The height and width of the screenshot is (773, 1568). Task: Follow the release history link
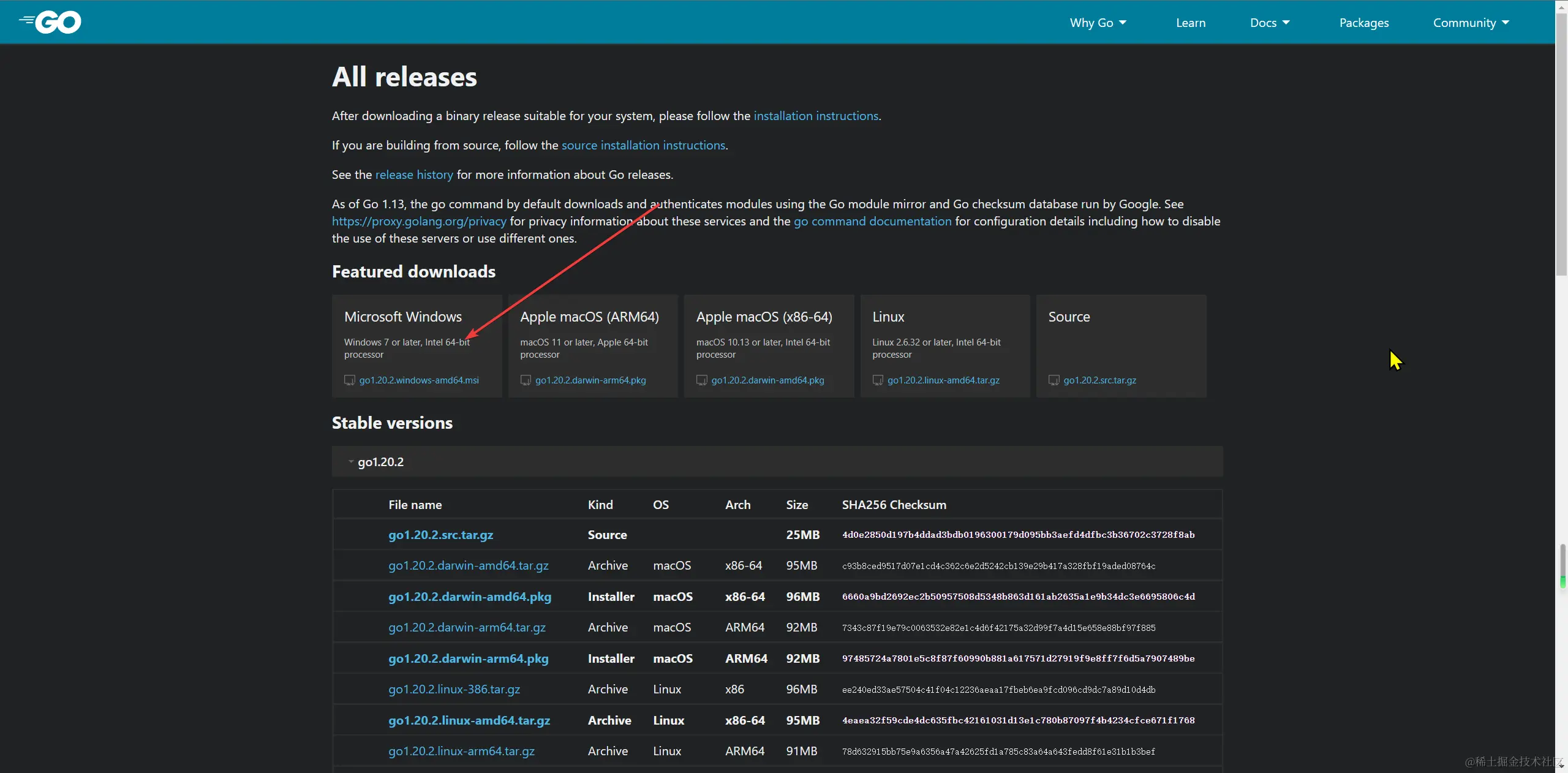pyautogui.click(x=413, y=175)
